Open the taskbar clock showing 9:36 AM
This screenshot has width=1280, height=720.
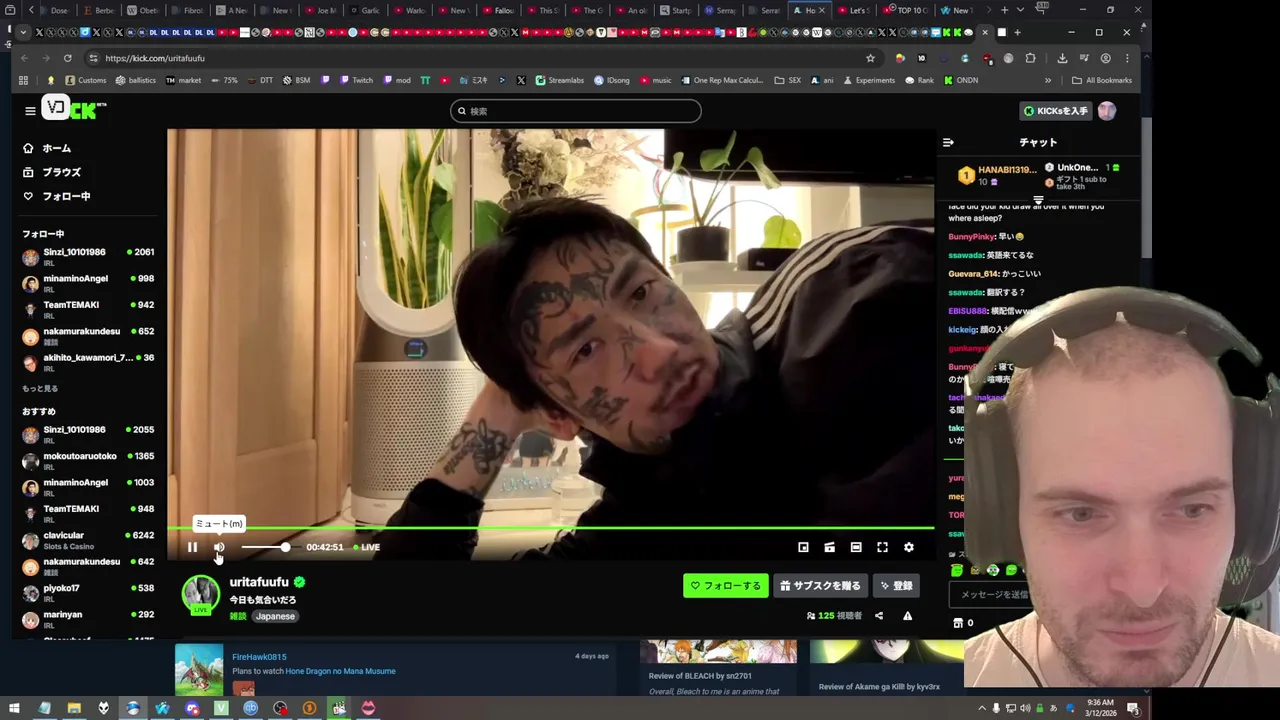click(x=1100, y=708)
